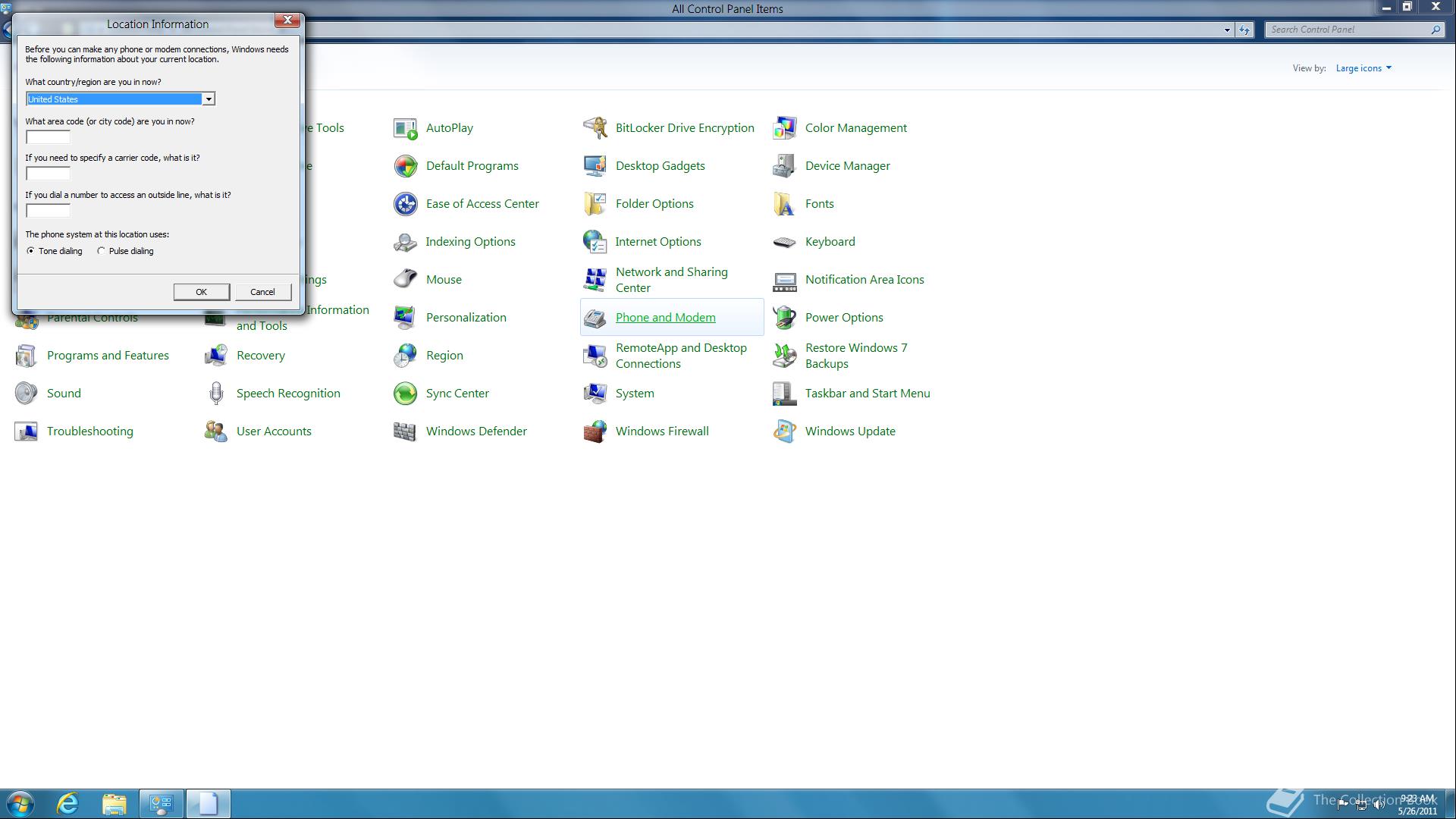
Task: Click RemoteApp and Desktop Connections link
Action: (681, 356)
